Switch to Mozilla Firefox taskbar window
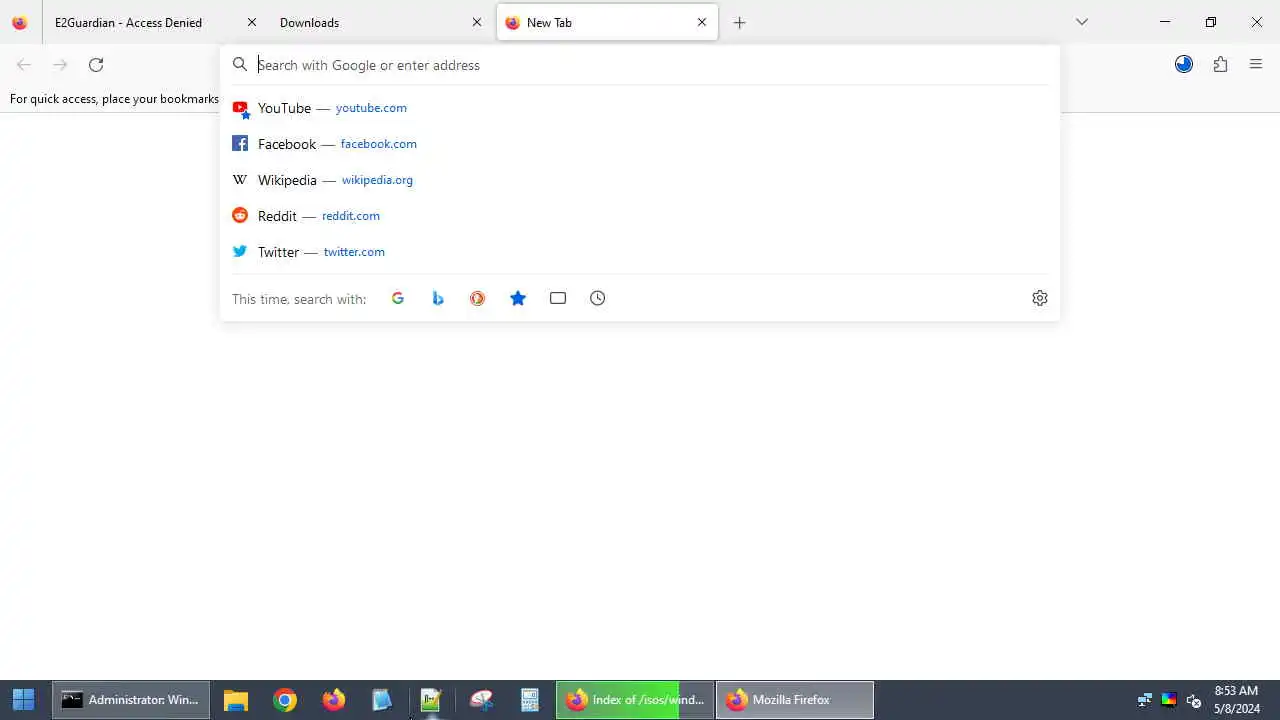The width and height of the screenshot is (1280, 720). click(795, 700)
